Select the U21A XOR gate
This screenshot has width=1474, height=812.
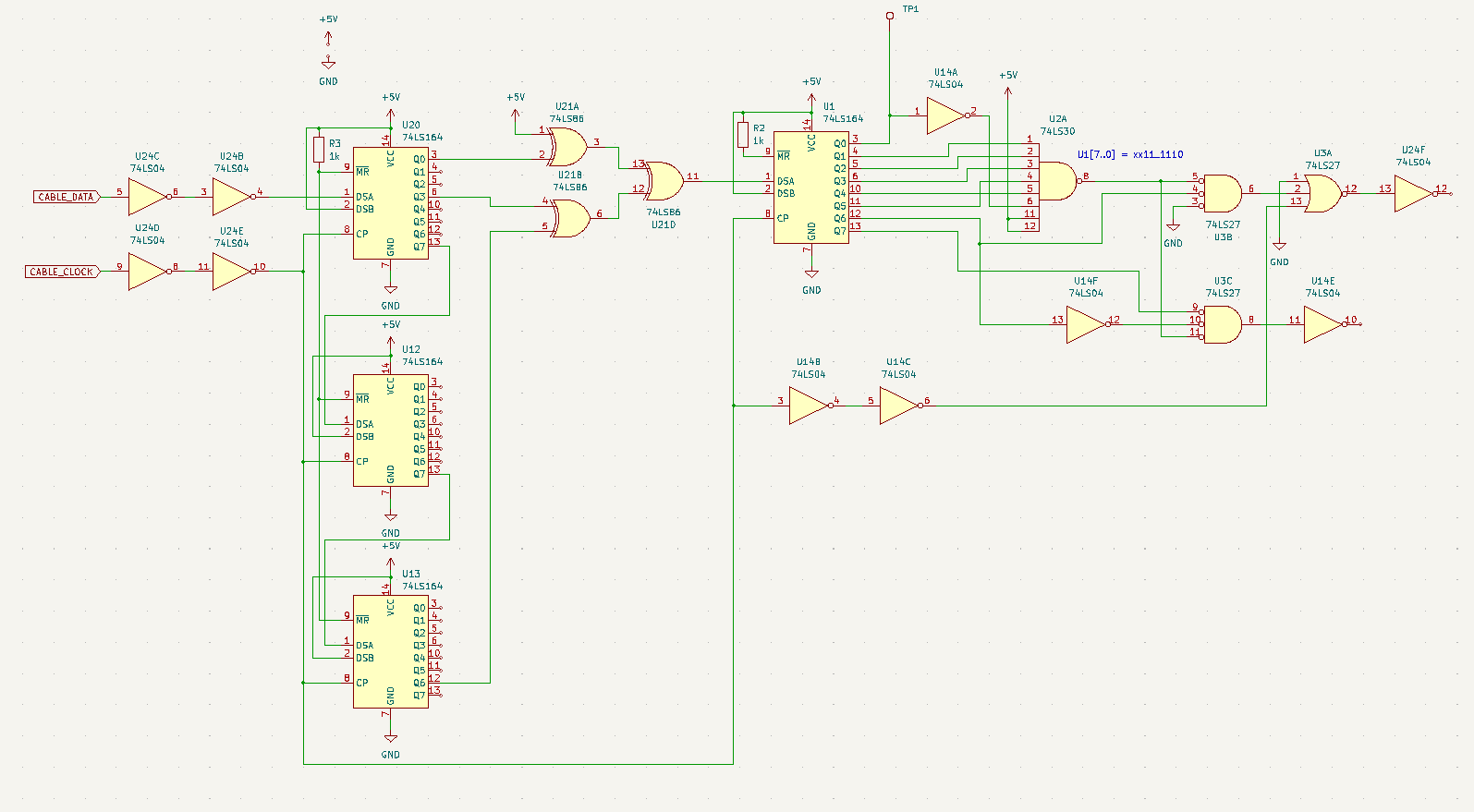coord(566,147)
